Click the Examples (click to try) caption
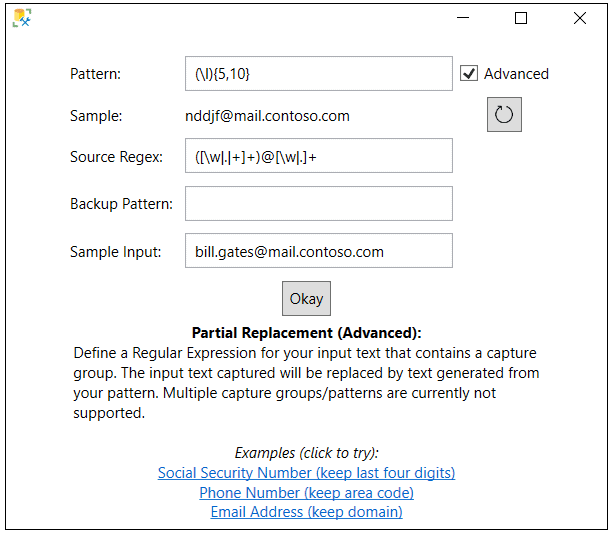The height and width of the screenshot is (533, 614). pyautogui.click(x=306, y=453)
